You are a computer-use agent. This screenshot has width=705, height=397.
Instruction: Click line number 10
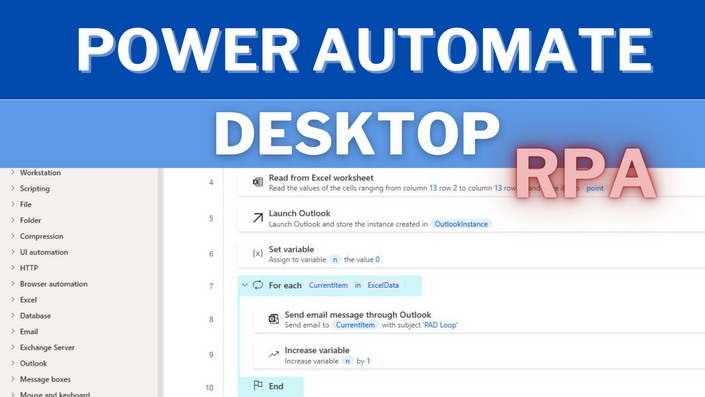(x=210, y=388)
